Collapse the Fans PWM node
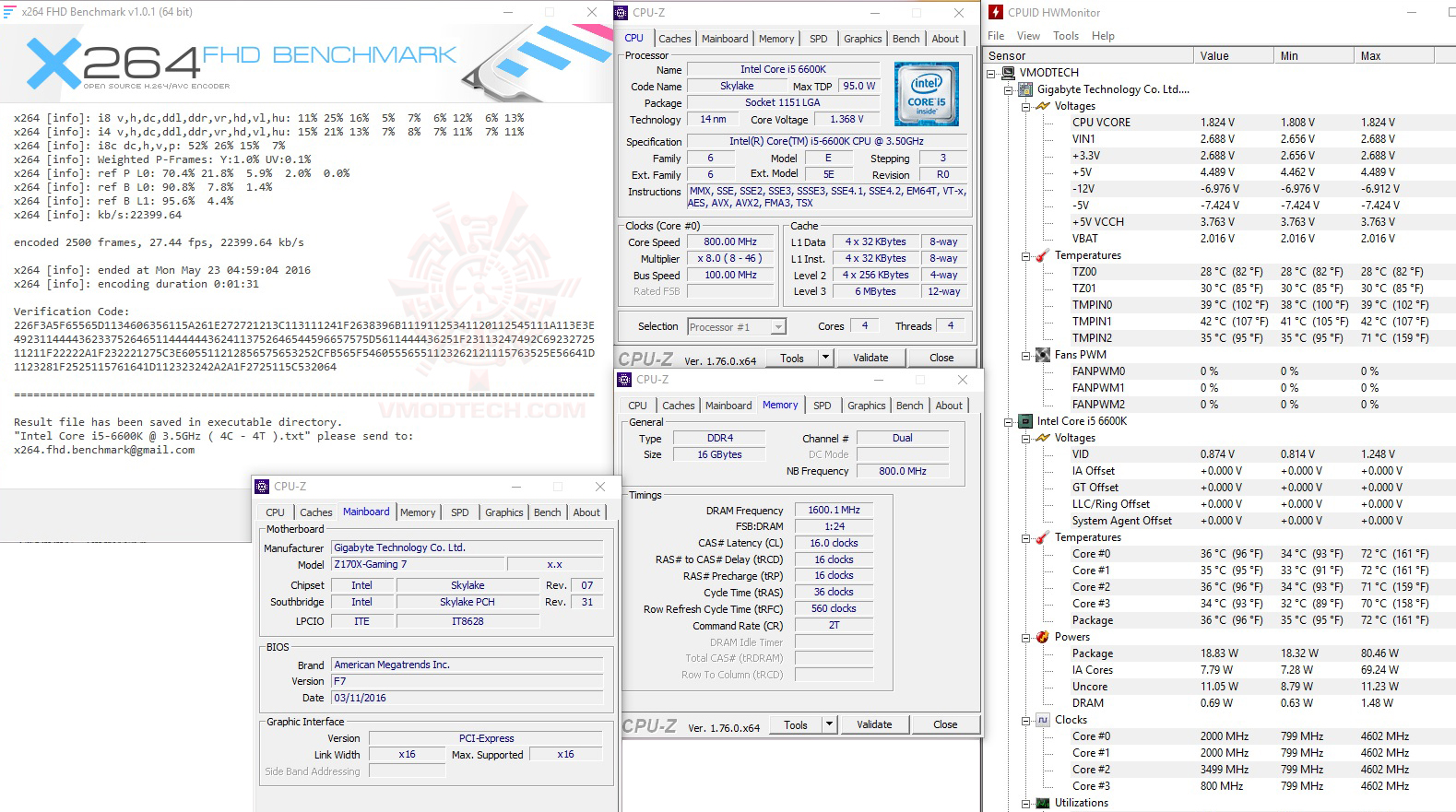The width and height of the screenshot is (1456, 812). click(1026, 355)
